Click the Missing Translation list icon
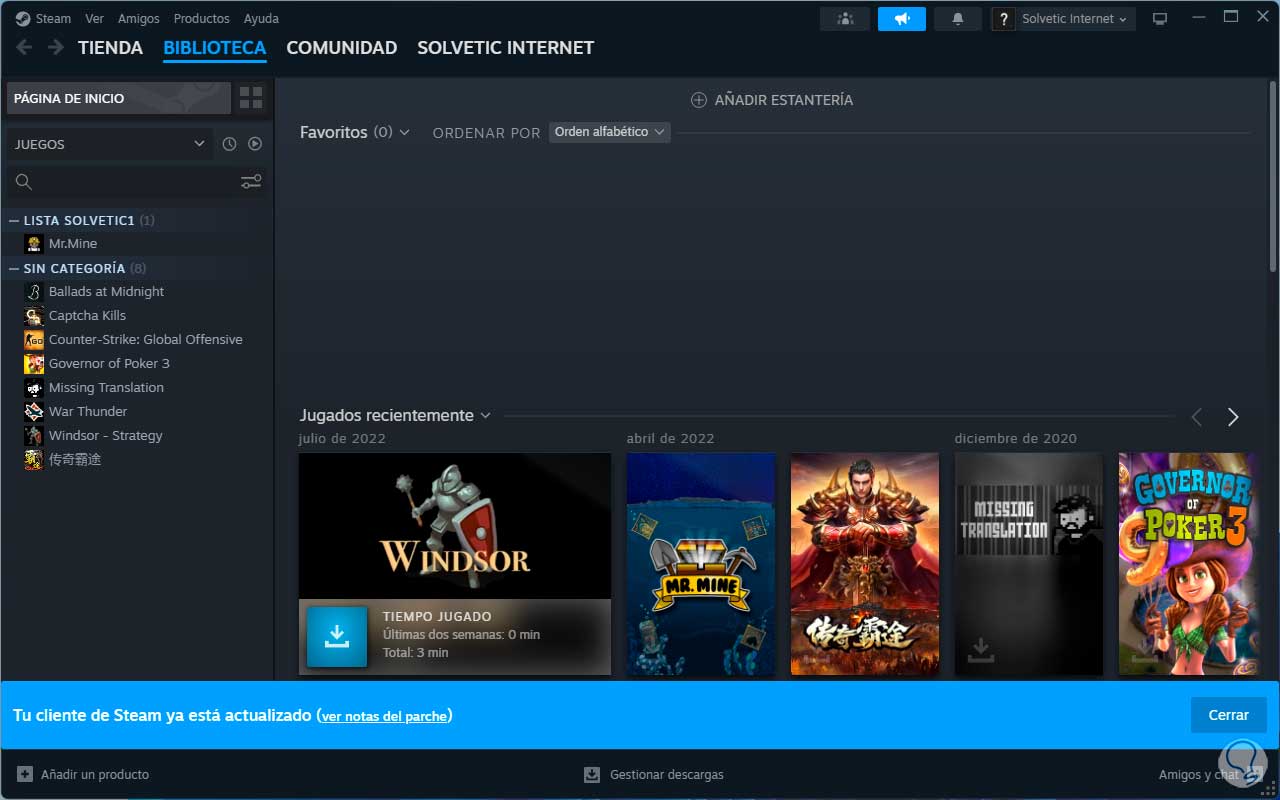The image size is (1280, 800). pos(34,388)
